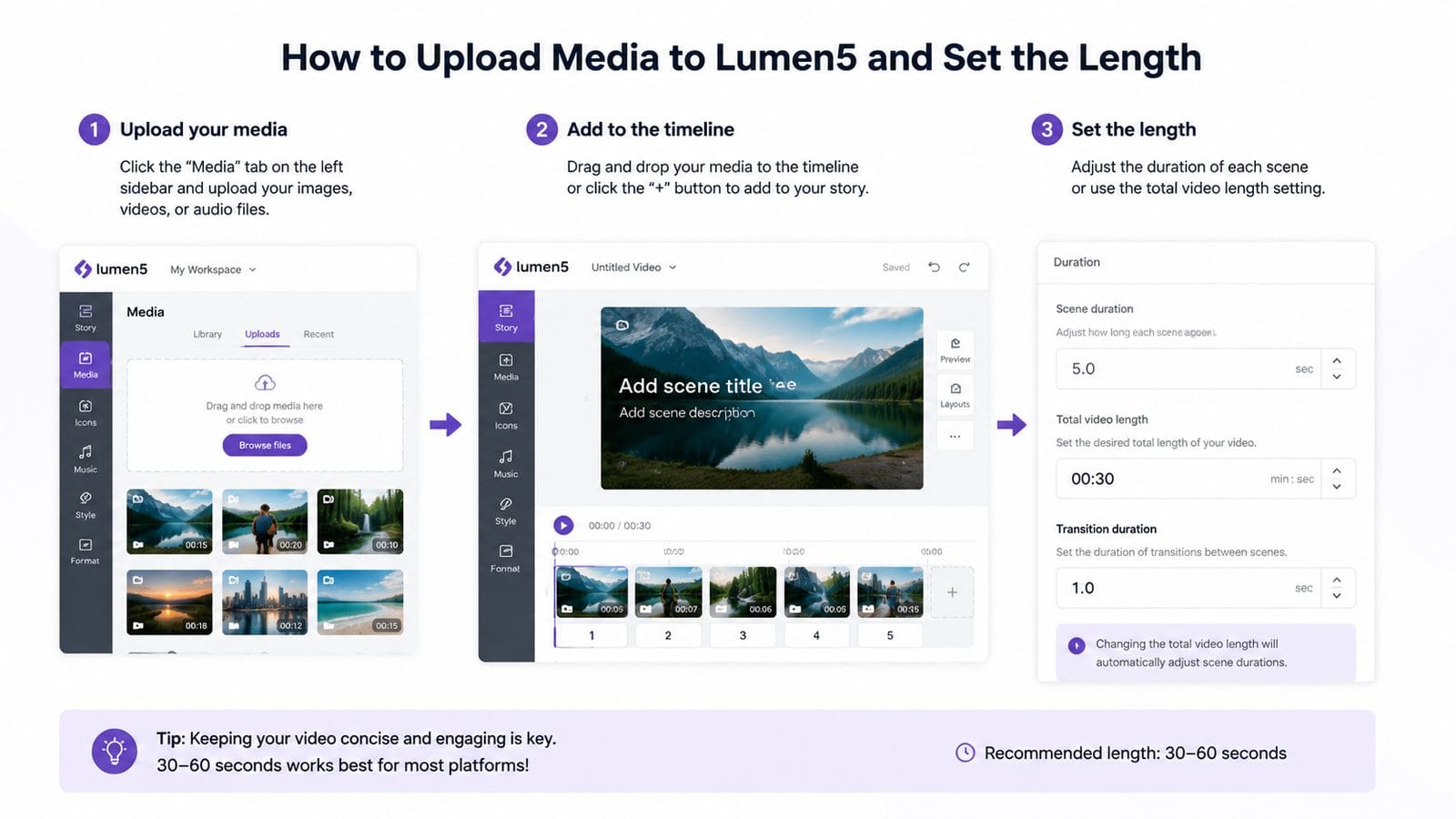Click the cloud upload icon in drop zone
The height and width of the screenshot is (819, 1456).
265,382
